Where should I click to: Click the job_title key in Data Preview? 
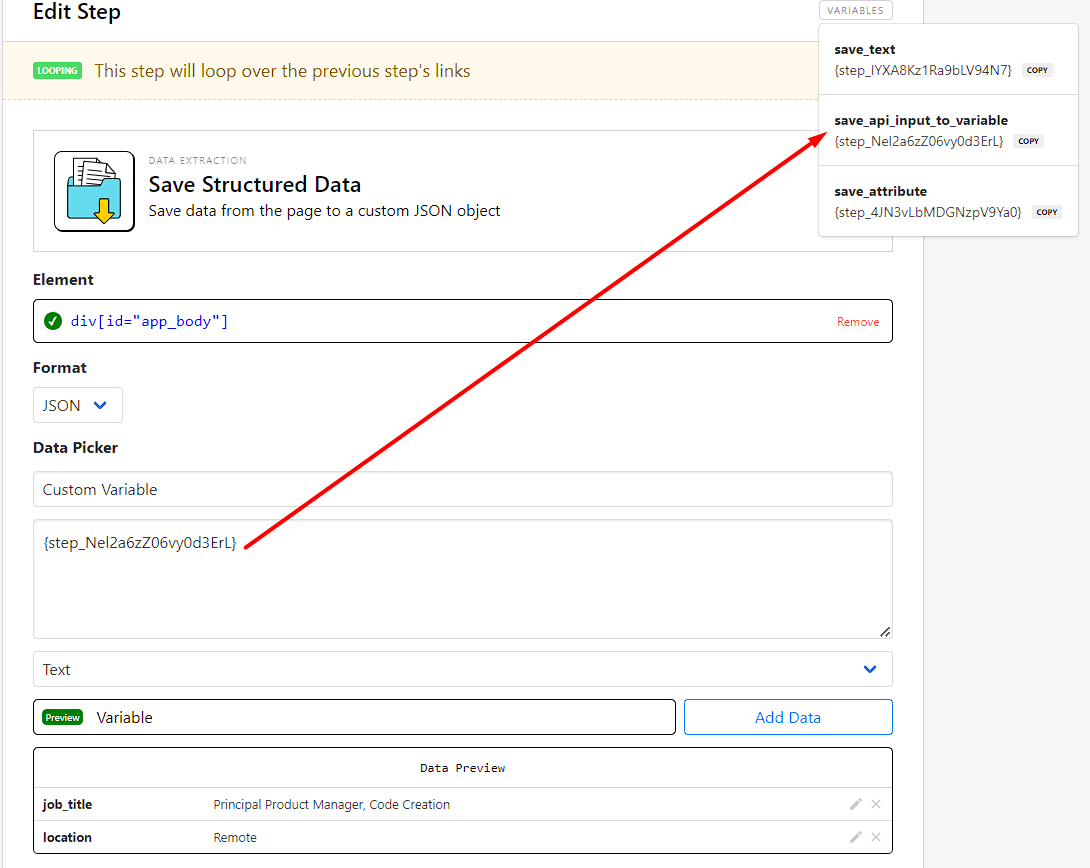(67, 804)
